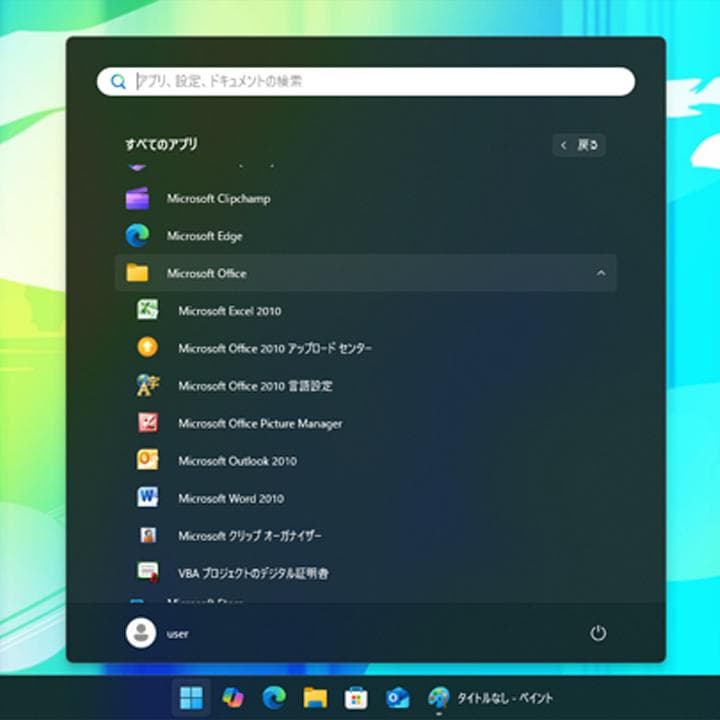Viewport: 720px width, 720px height.
Task: Launch Microsoft Clip Organizer icon
Action: point(148,535)
